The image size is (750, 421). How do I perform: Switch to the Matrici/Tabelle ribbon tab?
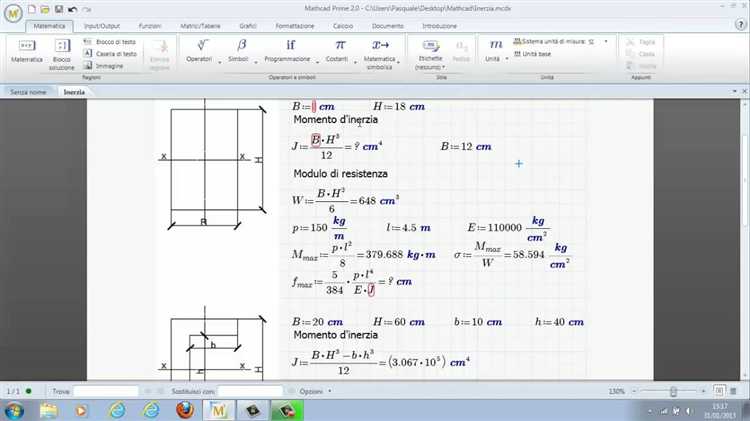point(200,26)
